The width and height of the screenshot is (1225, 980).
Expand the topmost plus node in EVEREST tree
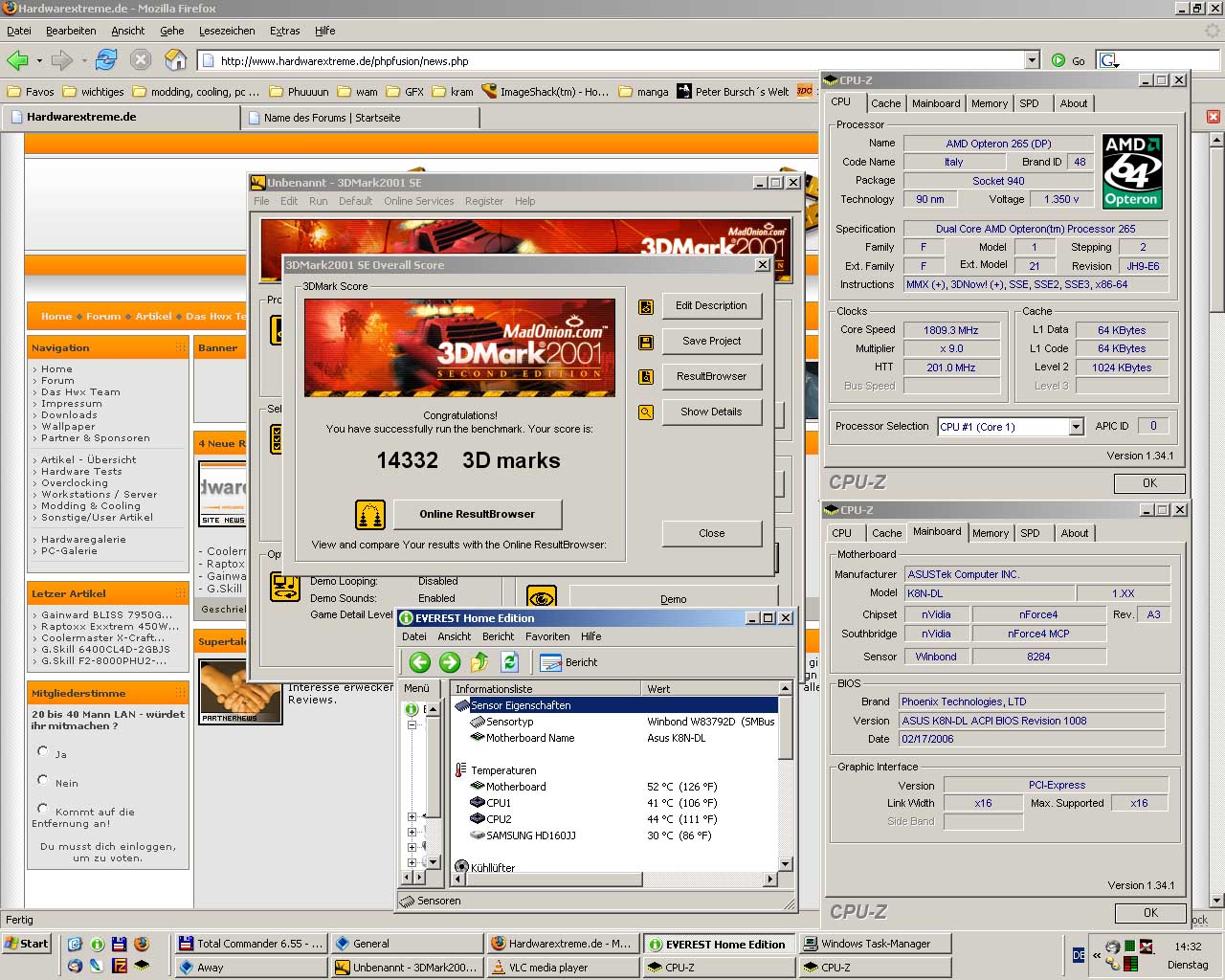pyautogui.click(x=412, y=817)
